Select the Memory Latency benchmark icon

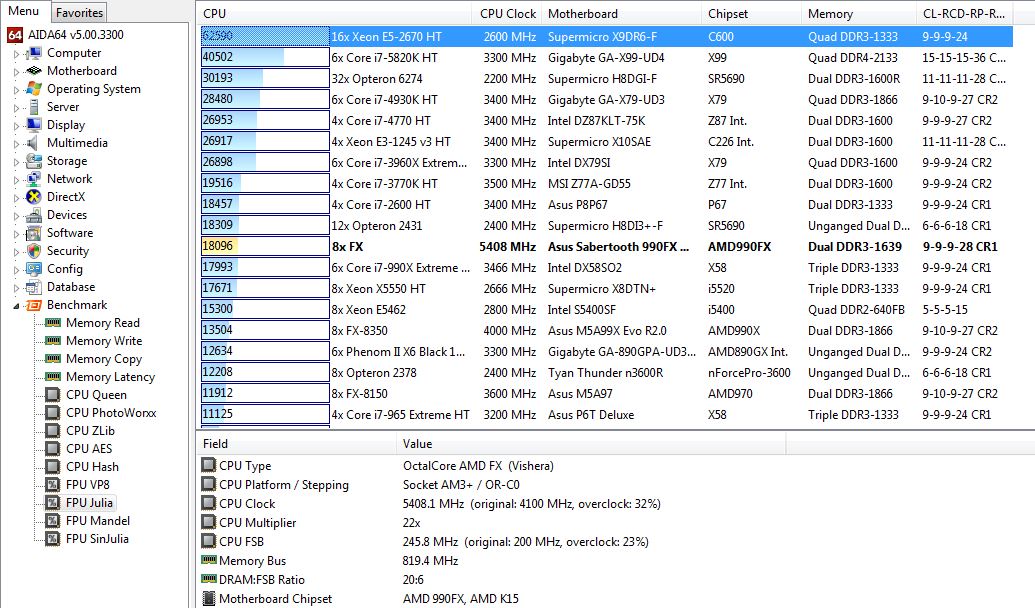[x=53, y=377]
